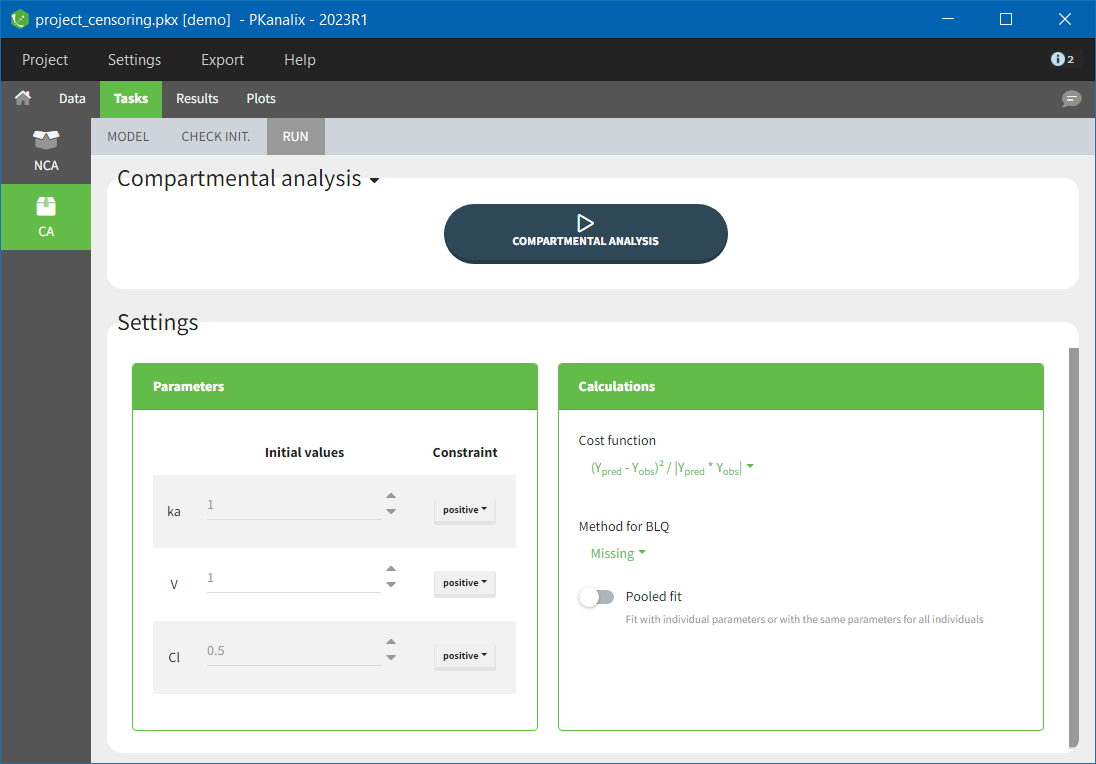Select the CA sidebar icon

click(46, 216)
